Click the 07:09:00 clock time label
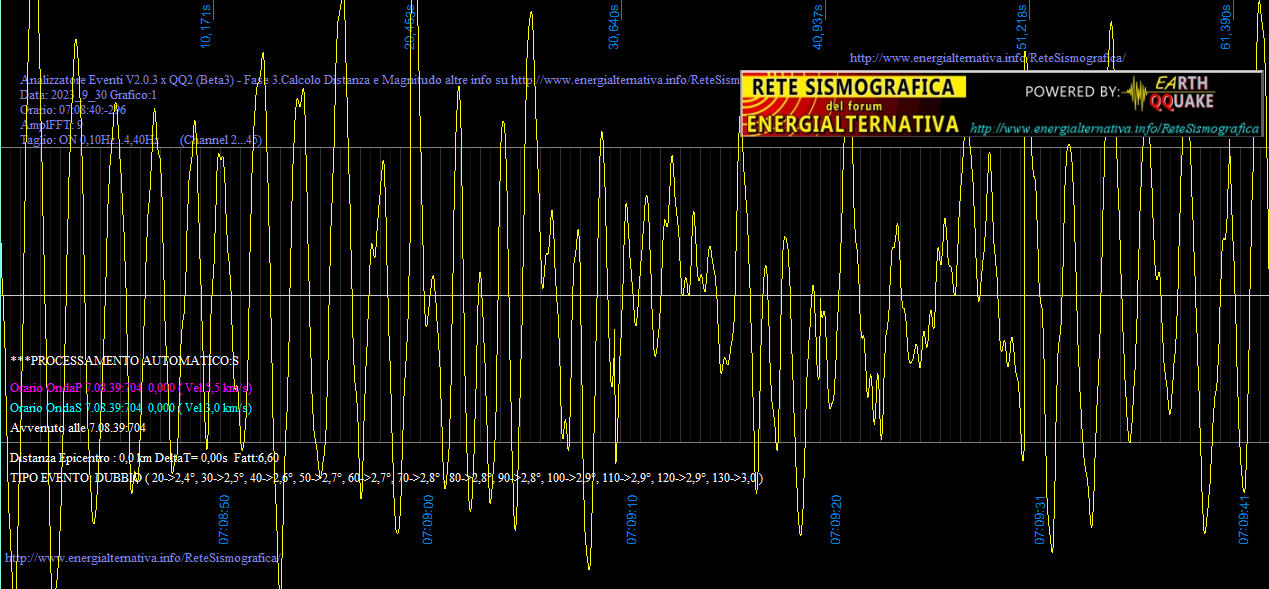 (x=428, y=518)
